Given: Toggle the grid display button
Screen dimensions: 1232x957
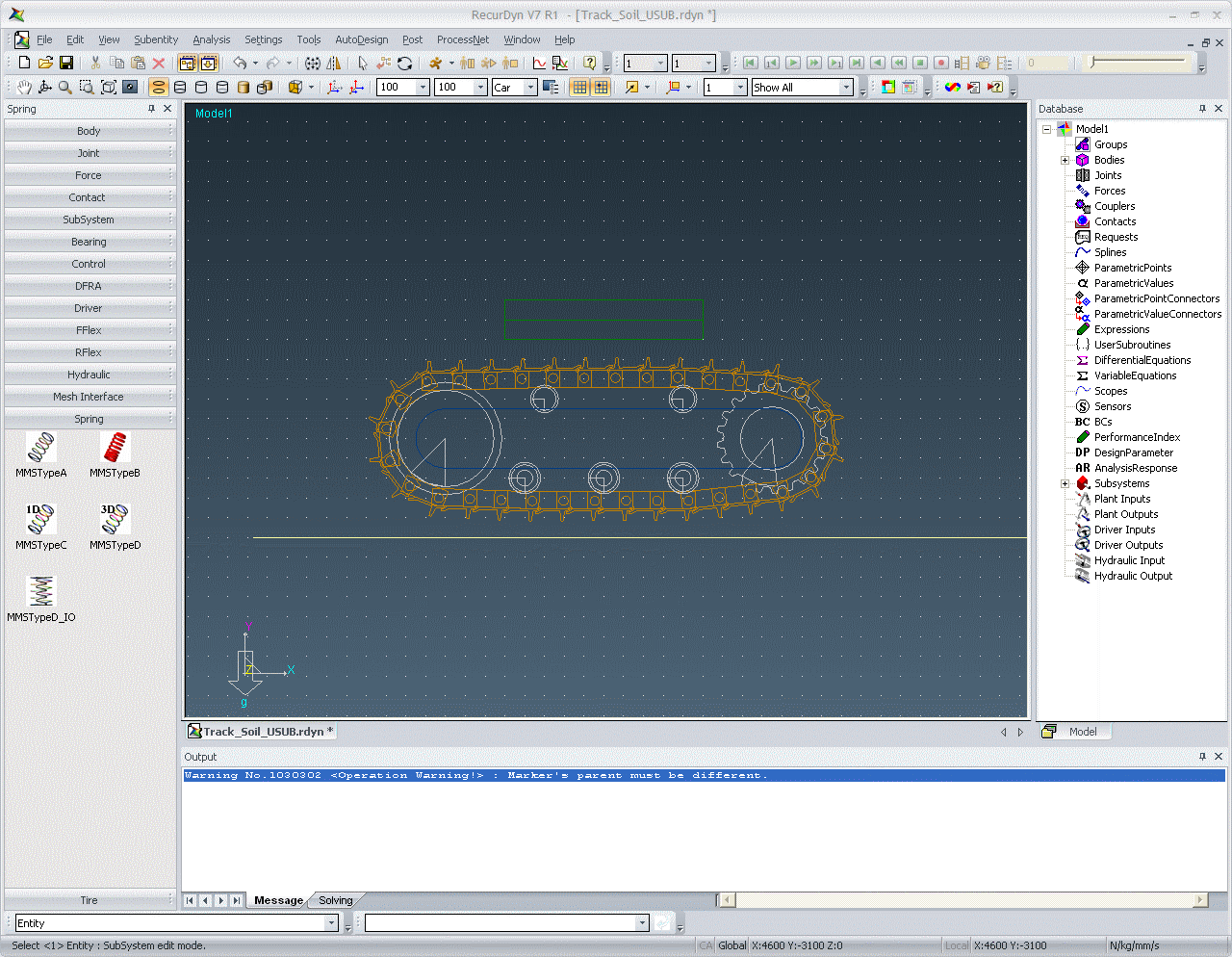Looking at the screenshot, I should coord(579,88).
